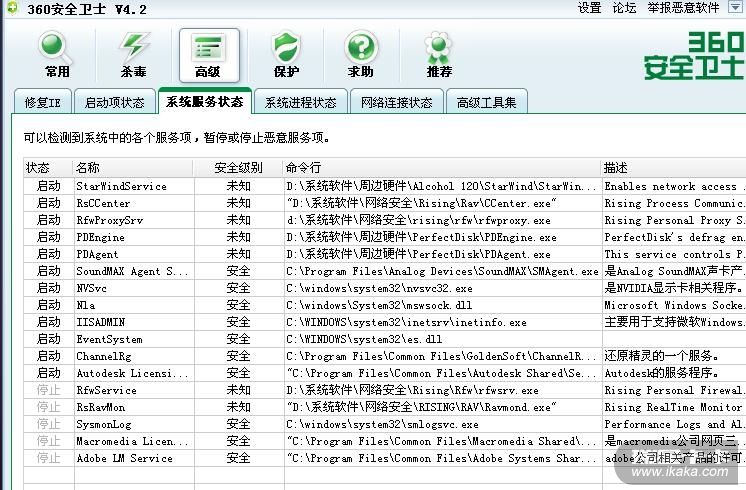The image size is (746, 490).
Task: Select the RfwProxySrv service row
Action: (x=384, y=220)
